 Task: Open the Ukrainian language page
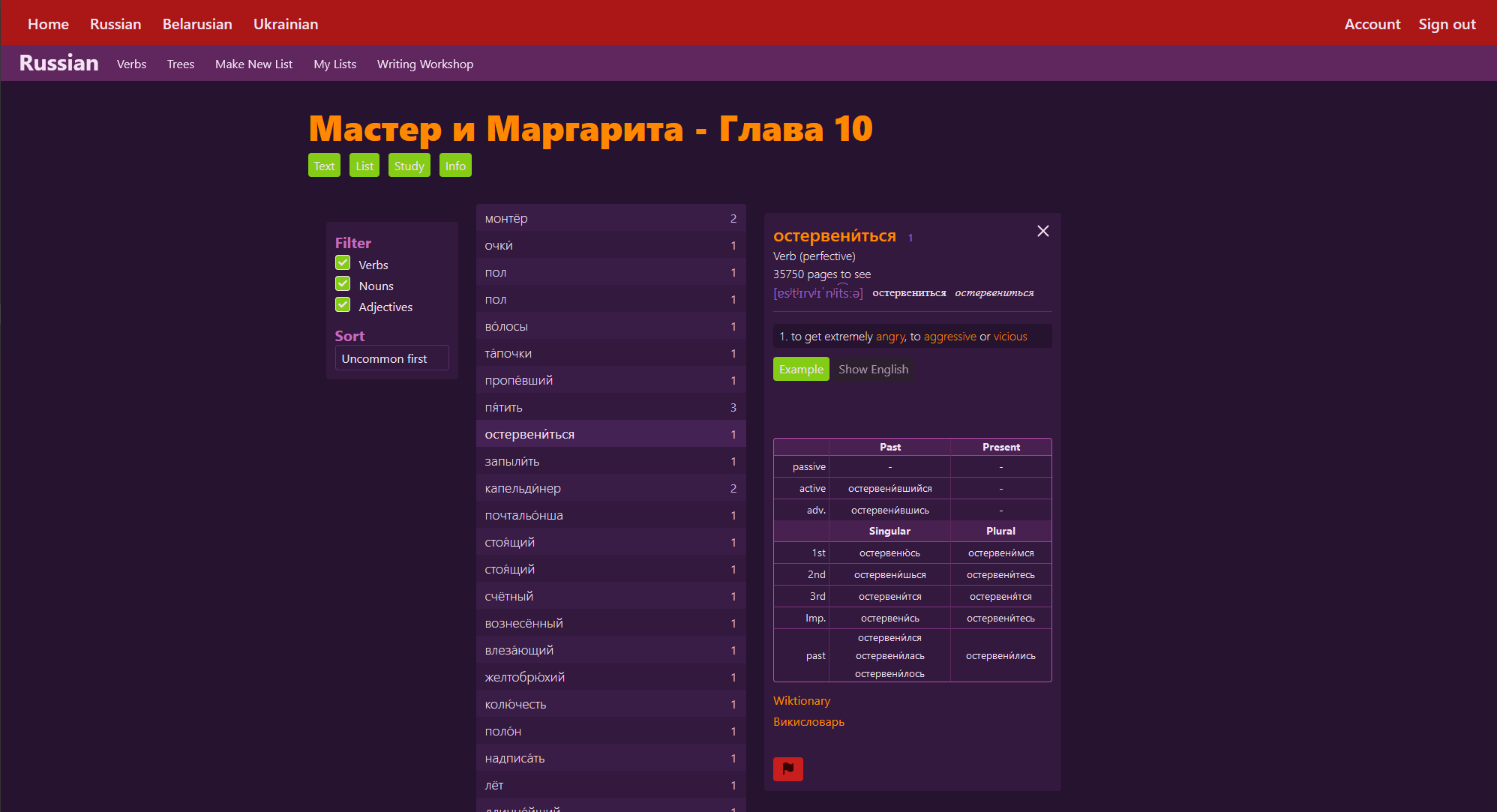[x=285, y=24]
